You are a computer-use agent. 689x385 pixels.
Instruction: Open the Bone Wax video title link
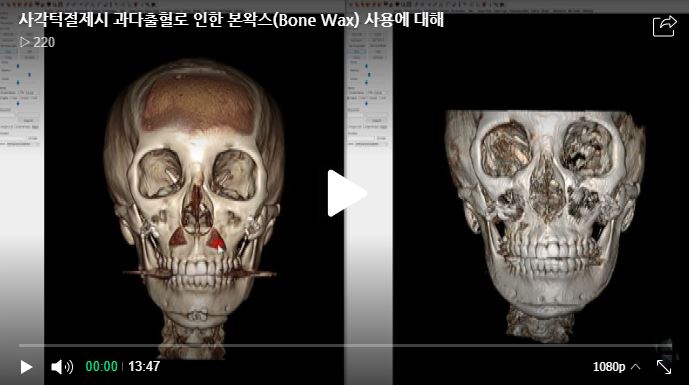(x=231, y=20)
